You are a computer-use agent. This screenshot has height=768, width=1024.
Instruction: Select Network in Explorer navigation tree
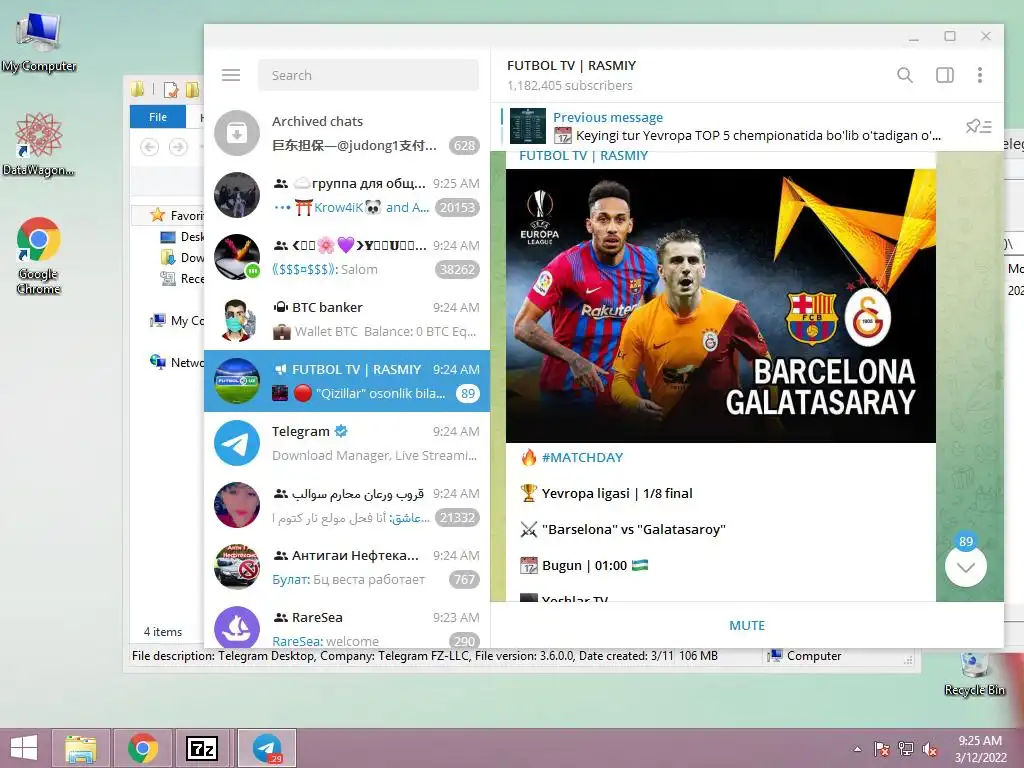pyautogui.click(x=177, y=362)
